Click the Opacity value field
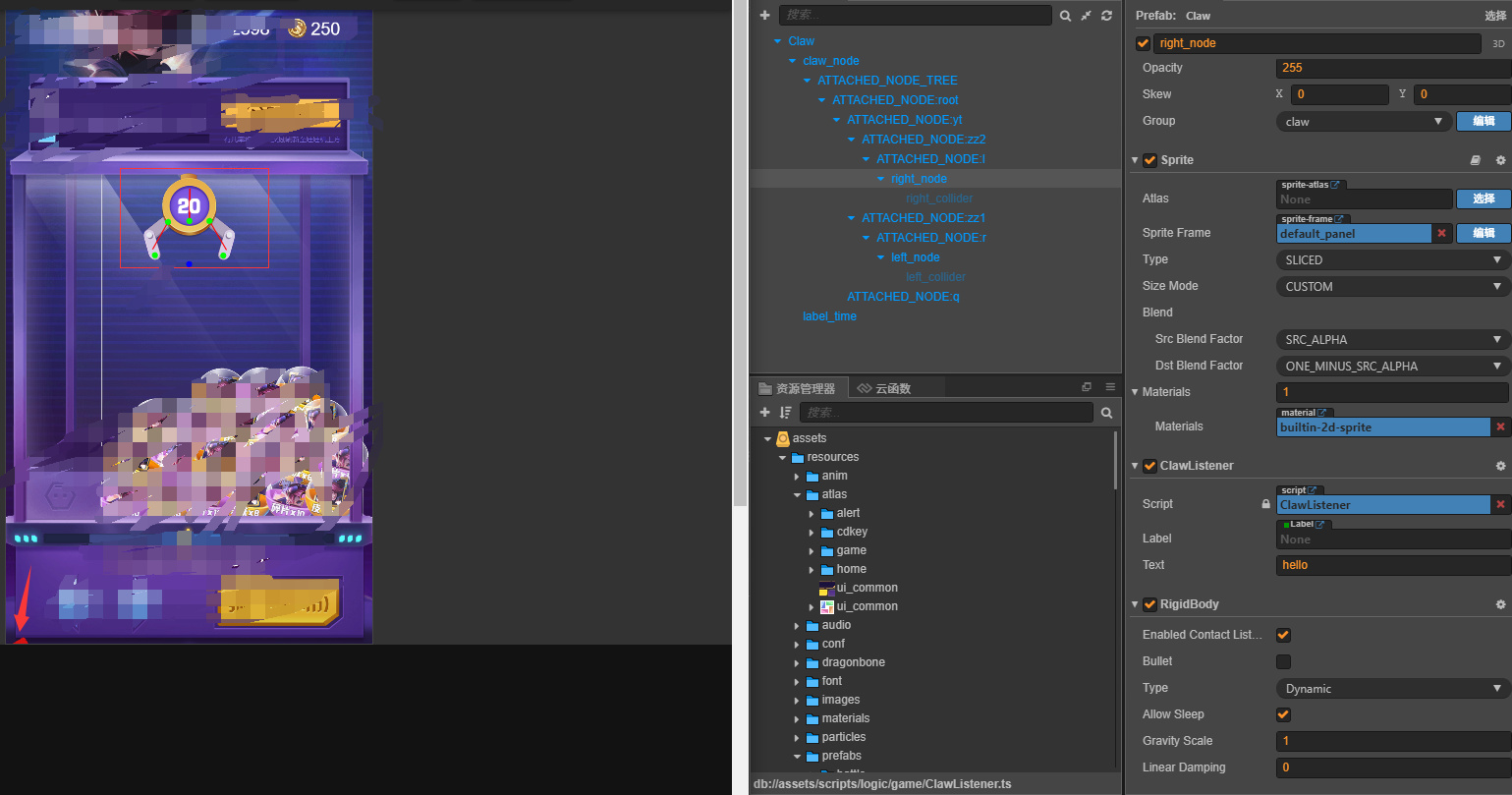The height and width of the screenshot is (795, 1512). coord(1393,68)
